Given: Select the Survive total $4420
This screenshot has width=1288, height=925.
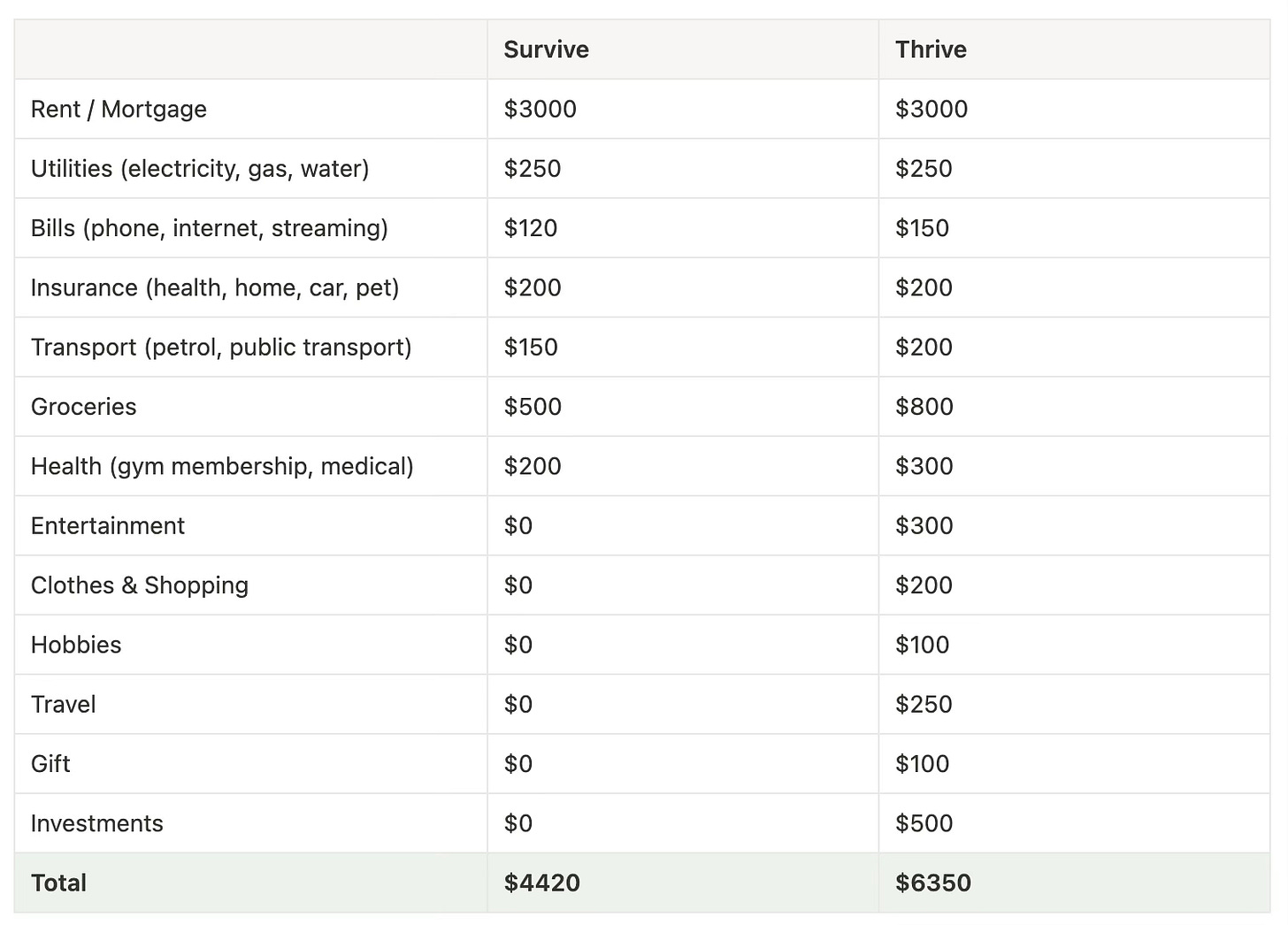Looking at the screenshot, I should tap(541, 883).
